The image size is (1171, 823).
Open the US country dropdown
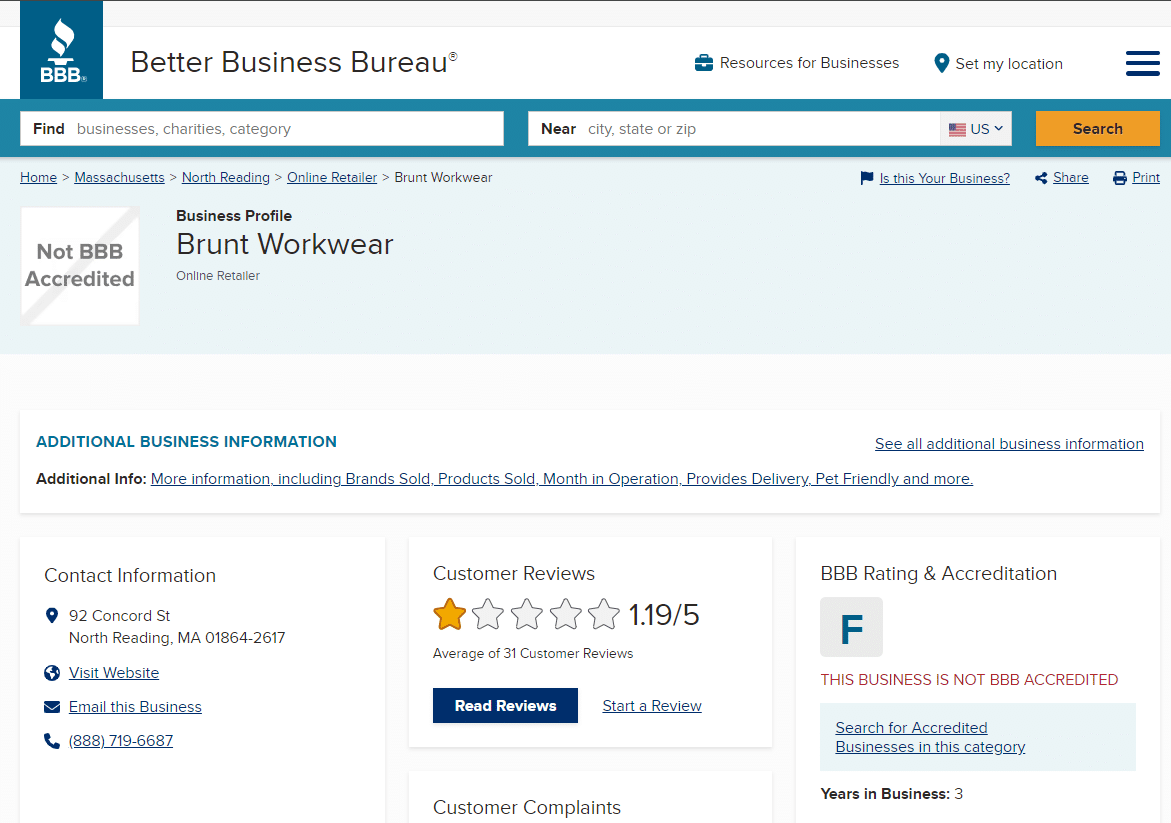point(976,129)
